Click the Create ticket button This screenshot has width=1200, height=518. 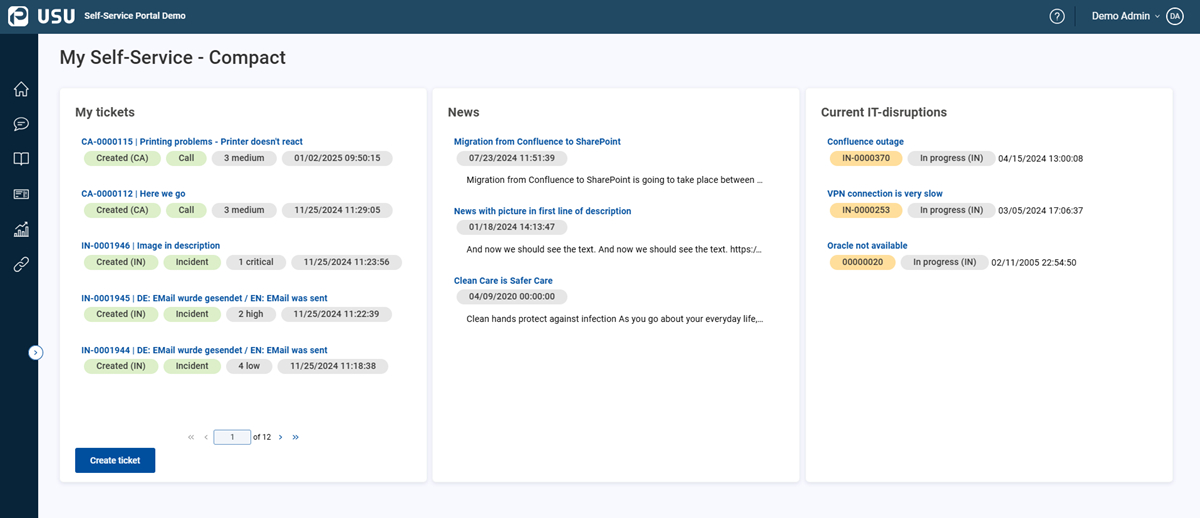click(x=115, y=460)
